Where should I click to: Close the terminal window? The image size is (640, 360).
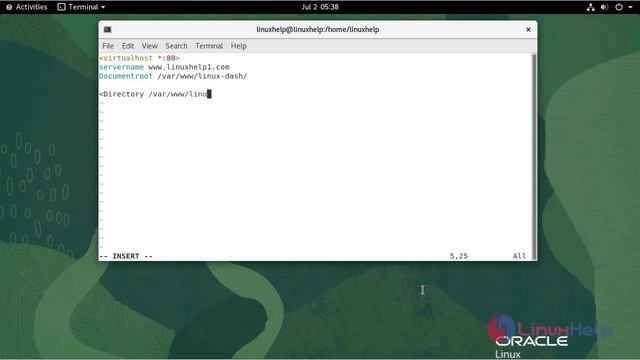[x=528, y=29]
